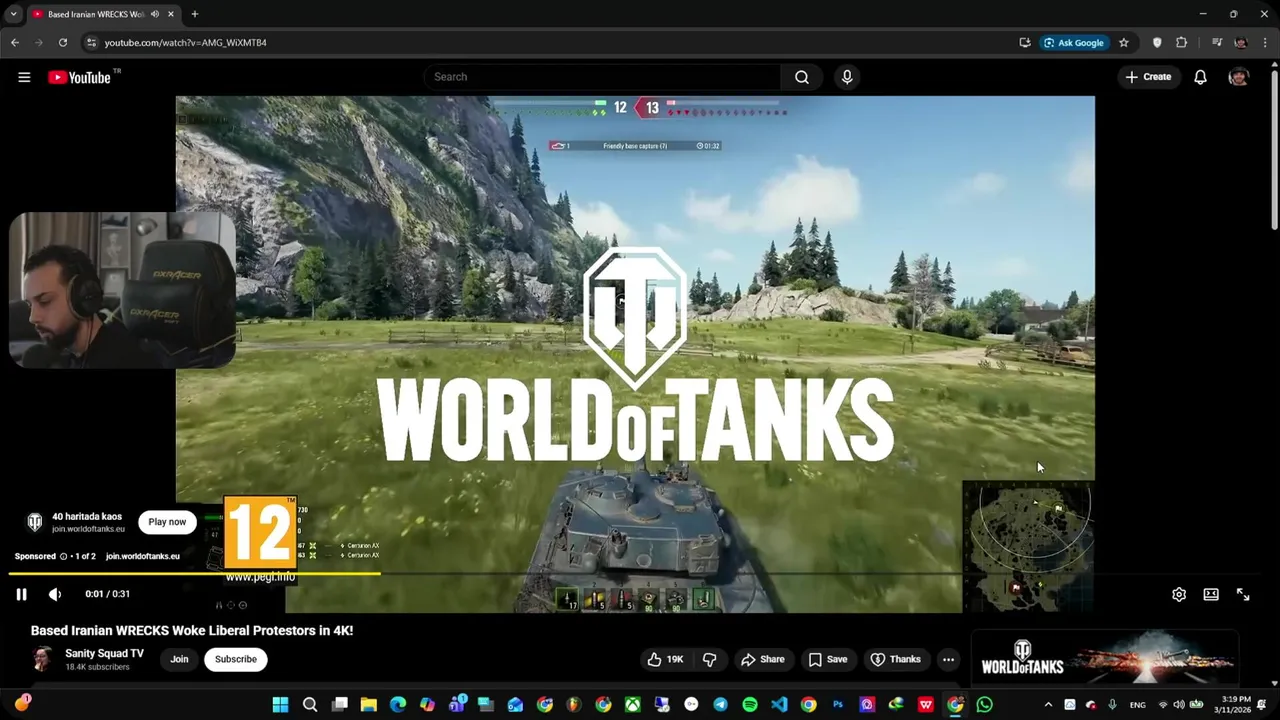Screen dimensions: 1280x720
Task: Open Visual Studio Code from the taskbar
Action: 779,705
